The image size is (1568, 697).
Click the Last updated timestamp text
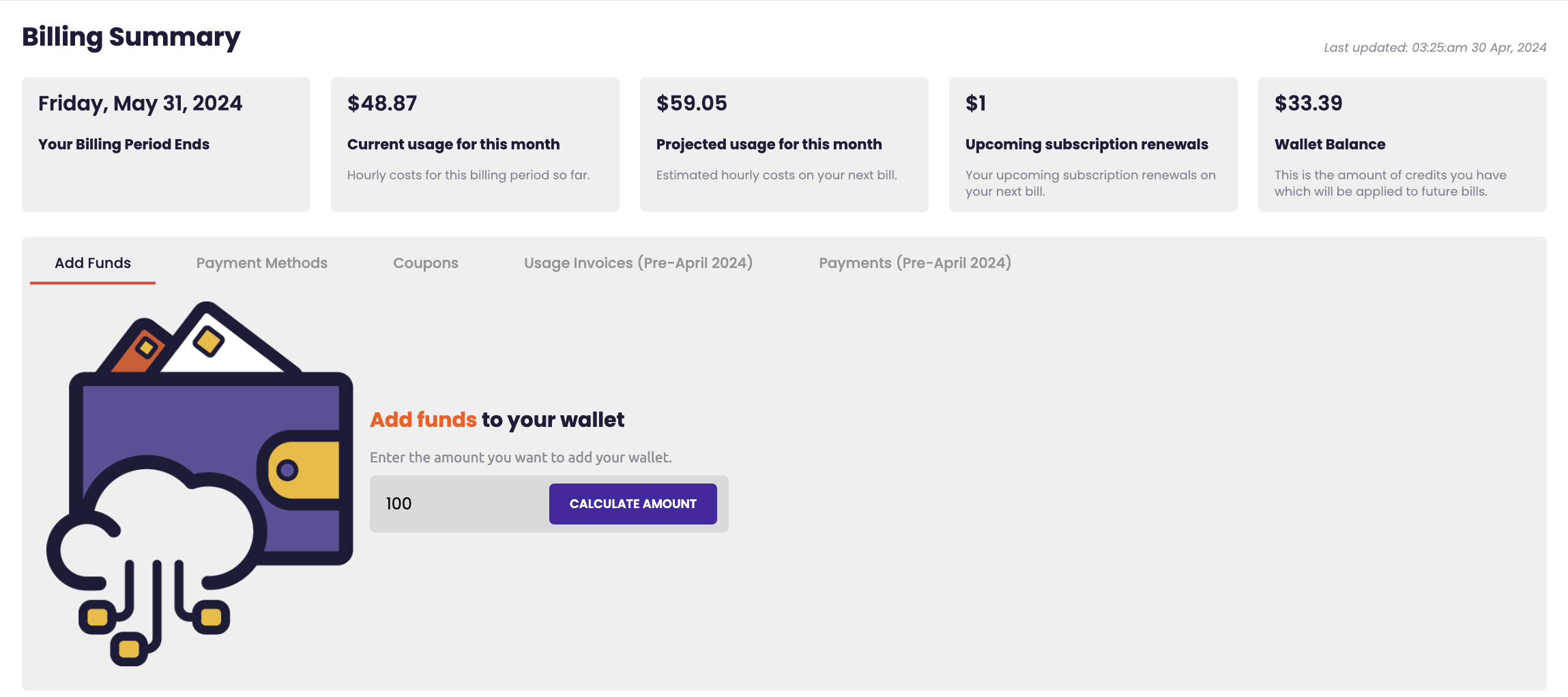tap(1434, 48)
